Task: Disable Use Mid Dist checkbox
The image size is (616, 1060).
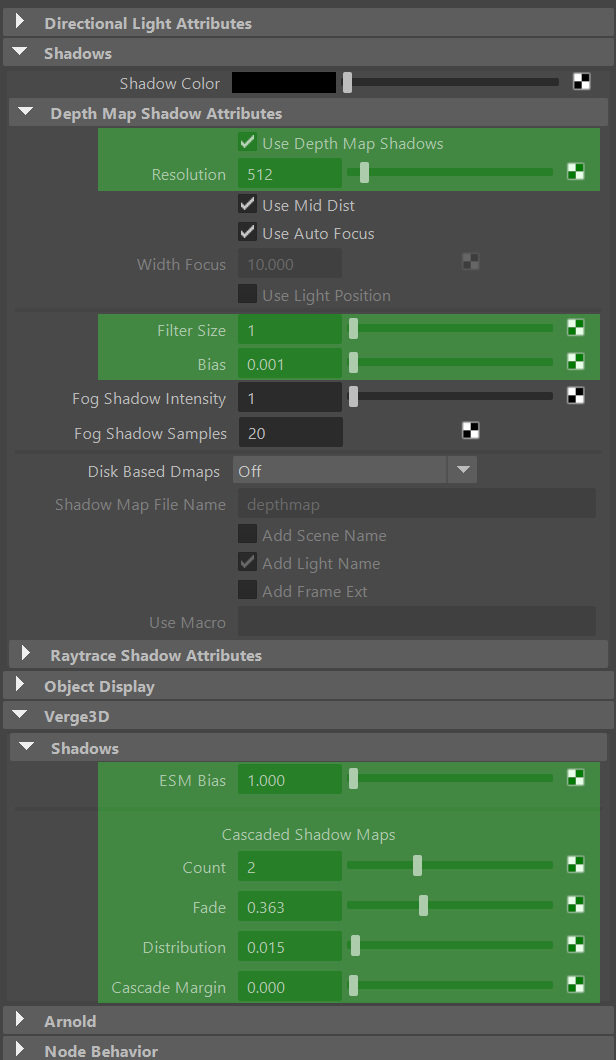Action: [247, 204]
